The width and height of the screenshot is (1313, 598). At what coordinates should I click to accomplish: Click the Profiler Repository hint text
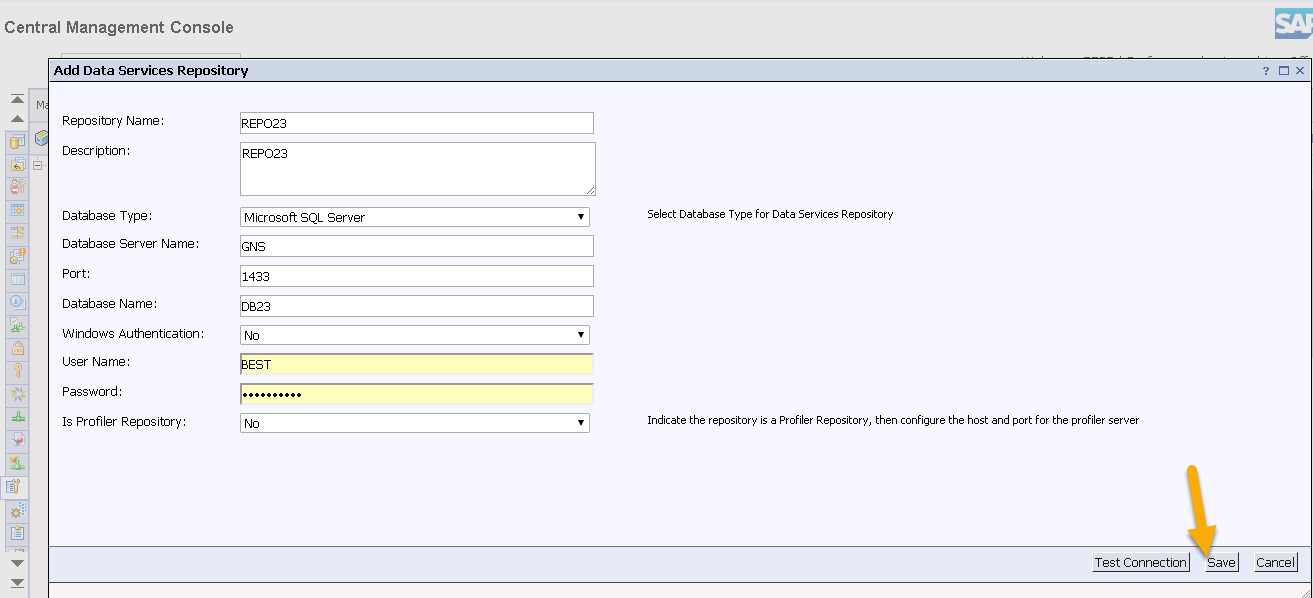coord(893,420)
